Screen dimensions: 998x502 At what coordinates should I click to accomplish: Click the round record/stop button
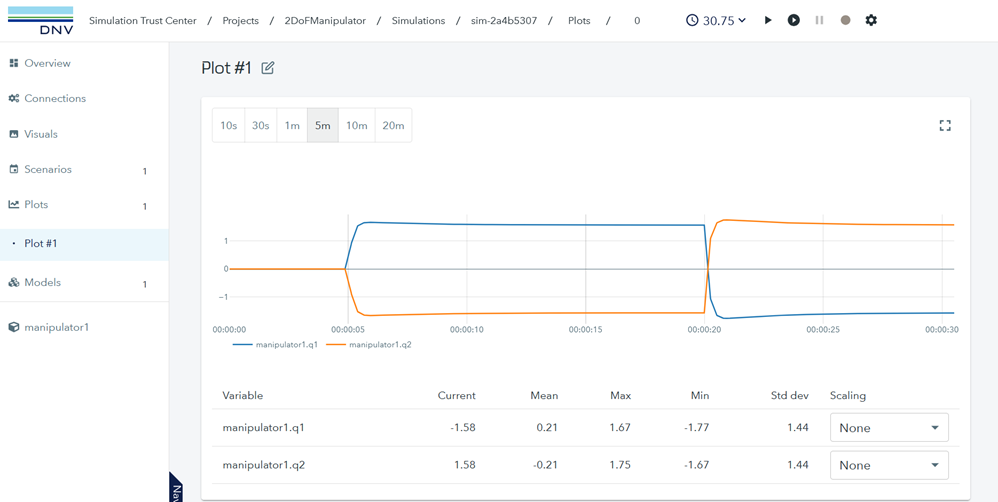pos(845,20)
